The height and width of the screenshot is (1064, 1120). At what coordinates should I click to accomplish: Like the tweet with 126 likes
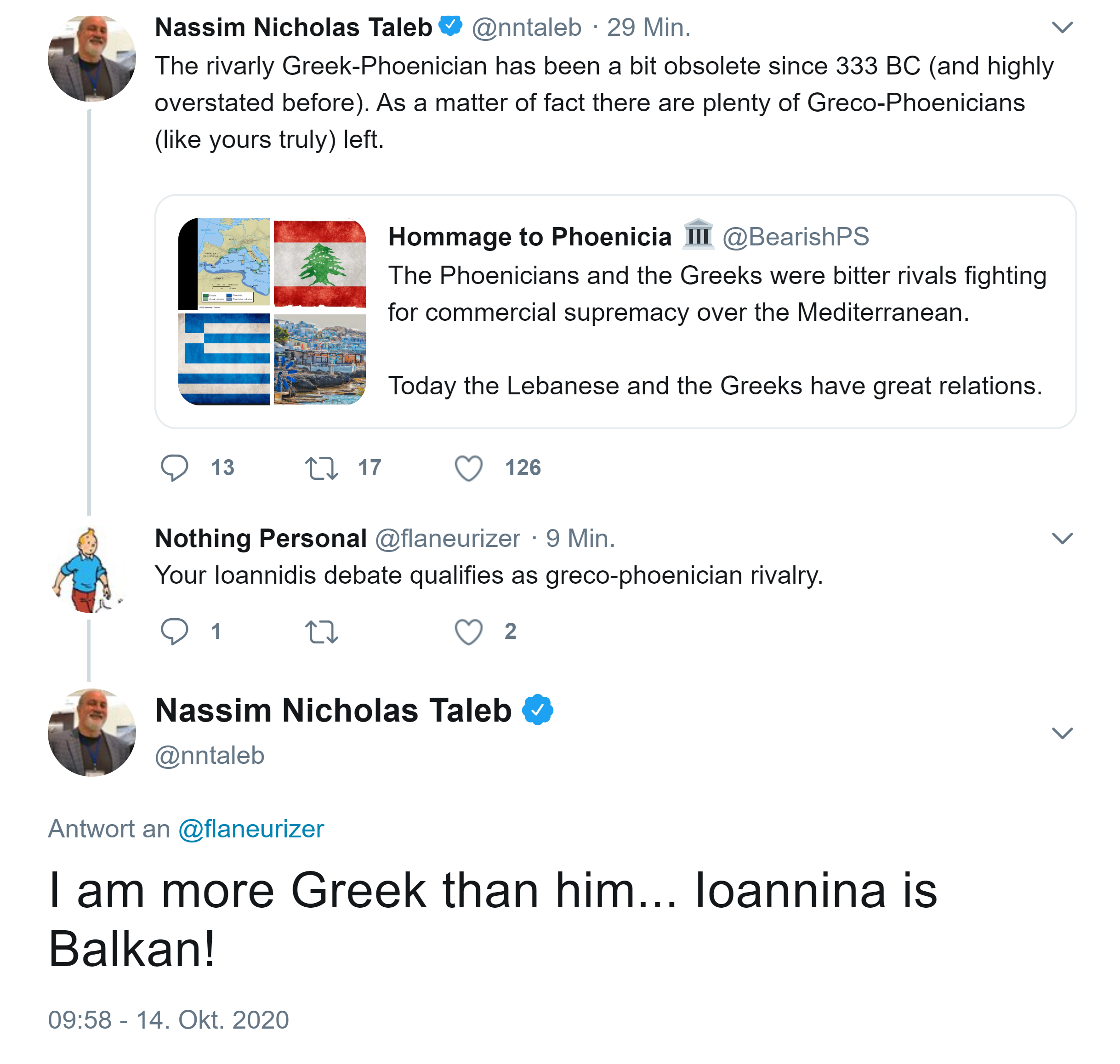tap(468, 468)
